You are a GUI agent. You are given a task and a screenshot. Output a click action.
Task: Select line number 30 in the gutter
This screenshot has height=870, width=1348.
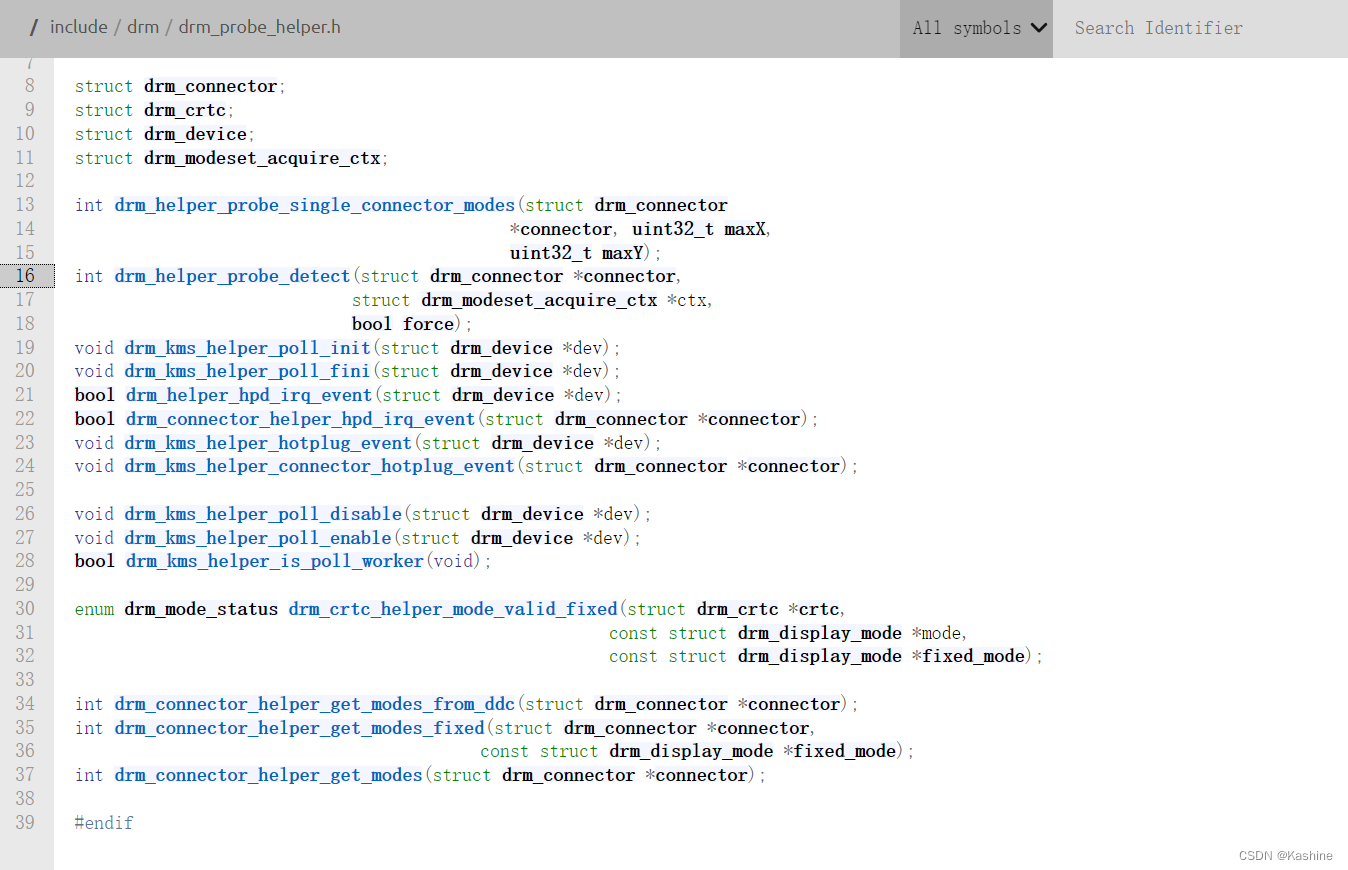click(x=26, y=609)
